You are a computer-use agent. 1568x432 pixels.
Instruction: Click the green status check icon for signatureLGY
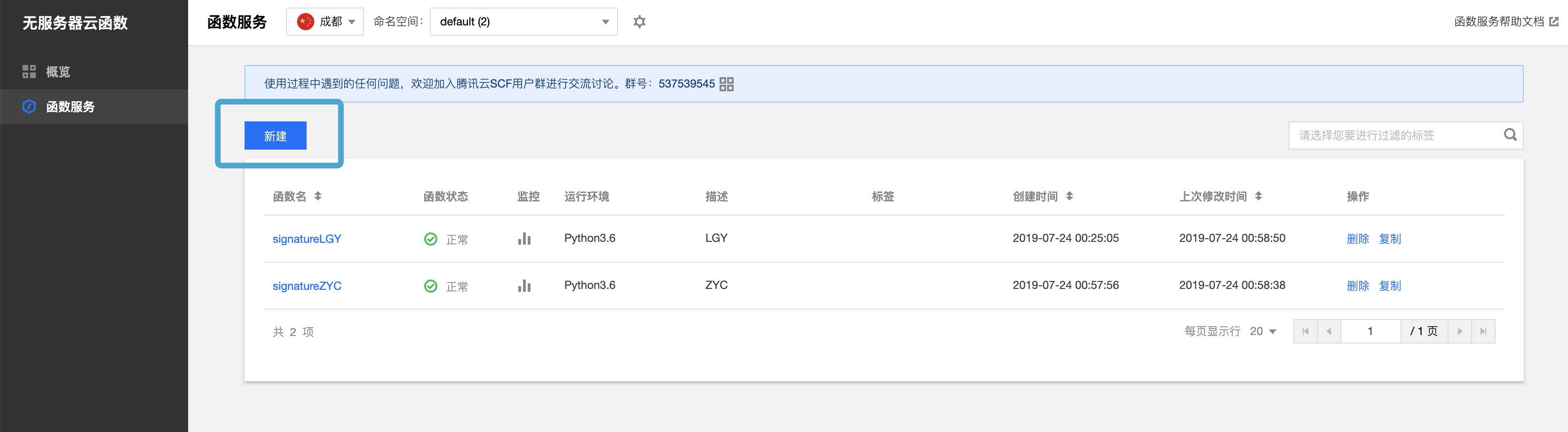click(x=430, y=239)
